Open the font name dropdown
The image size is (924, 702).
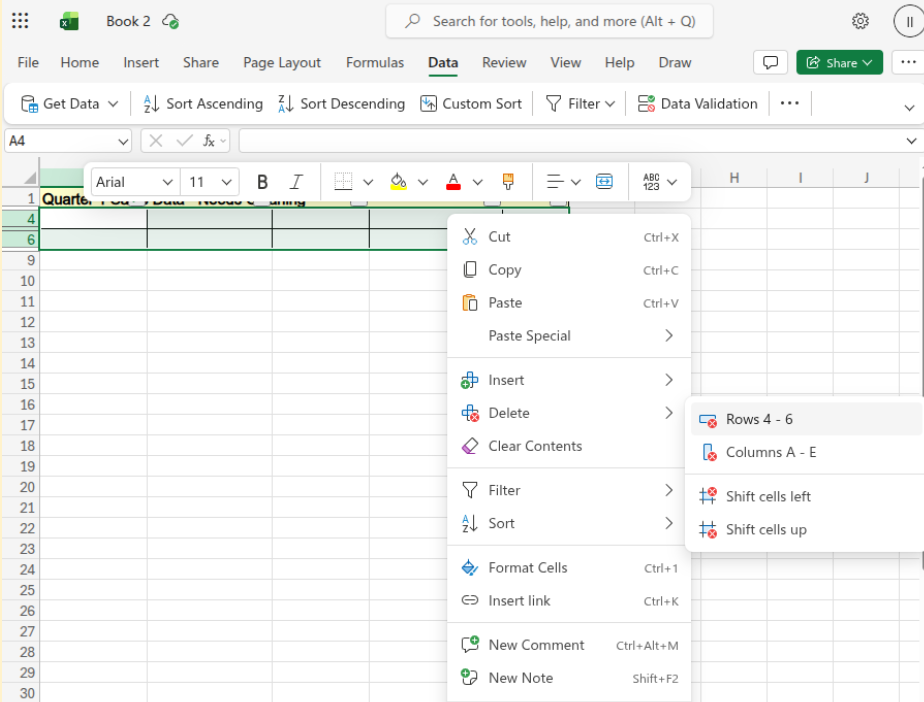point(134,181)
